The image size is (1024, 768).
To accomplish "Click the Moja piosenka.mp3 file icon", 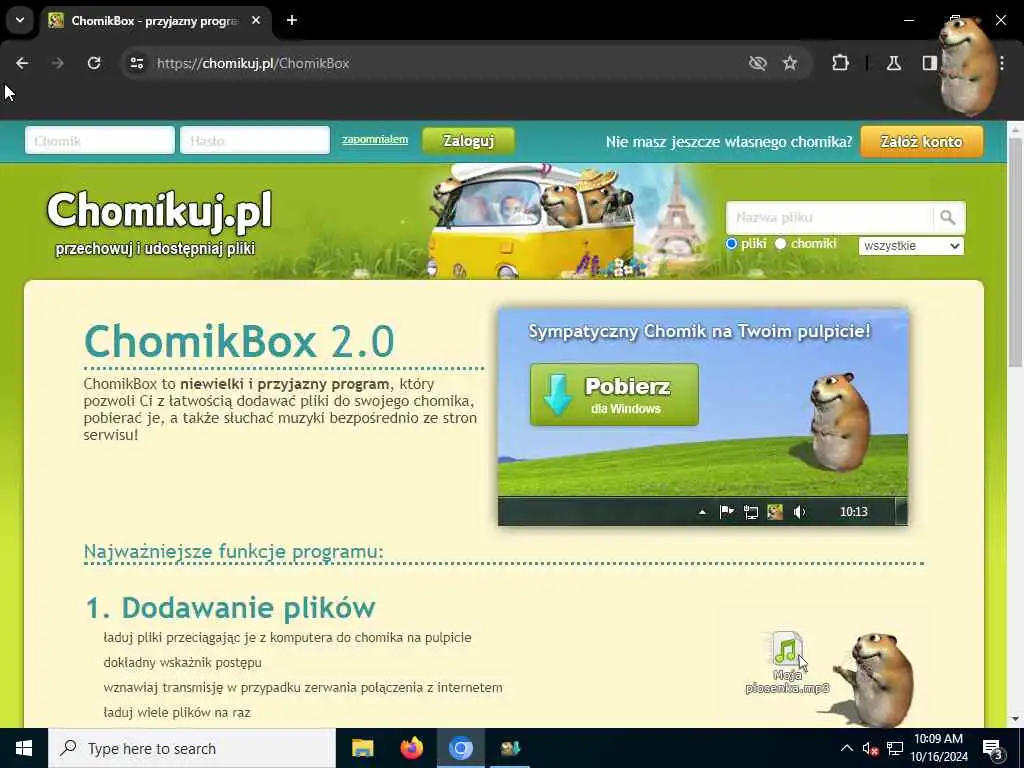I will tap(787, 662).
